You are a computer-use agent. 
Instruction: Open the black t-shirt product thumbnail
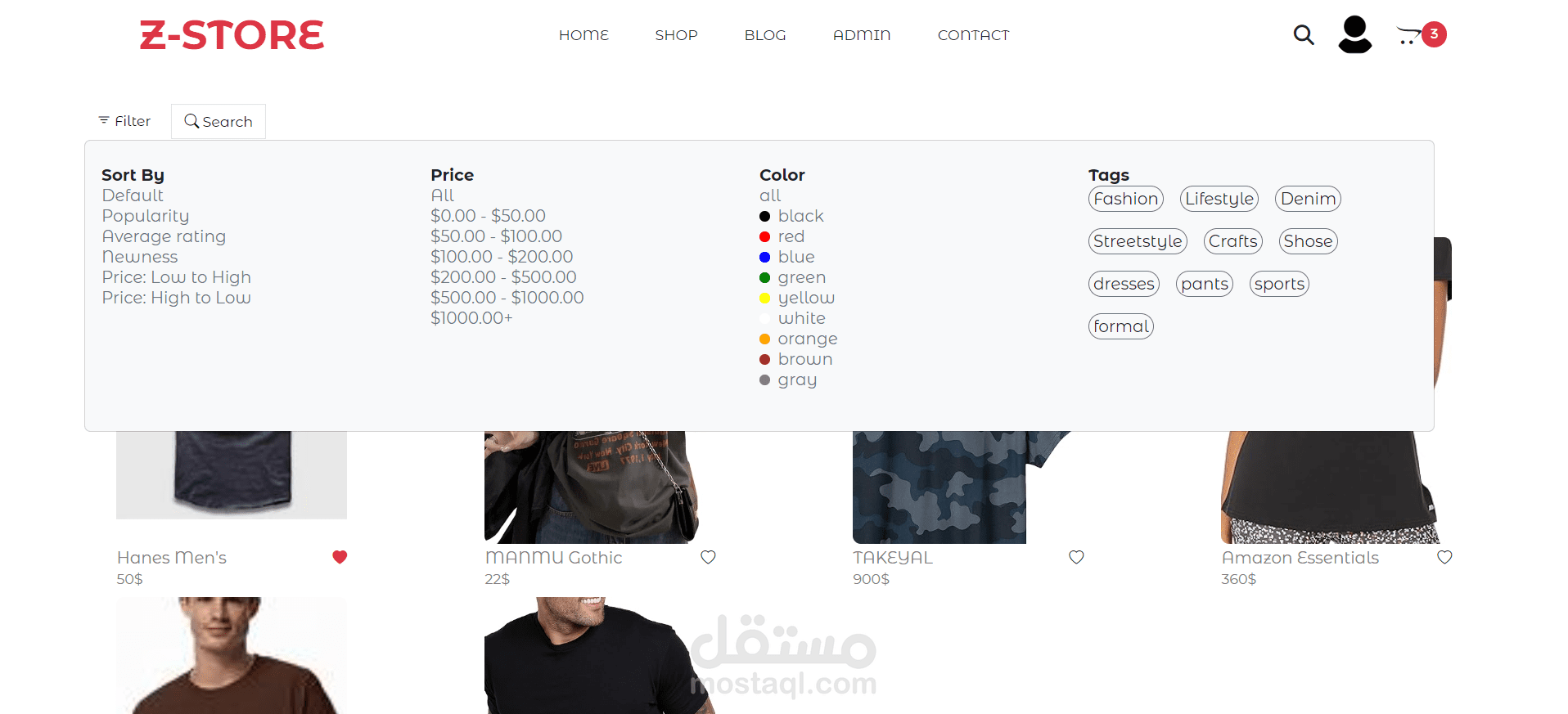click(600, 655)
